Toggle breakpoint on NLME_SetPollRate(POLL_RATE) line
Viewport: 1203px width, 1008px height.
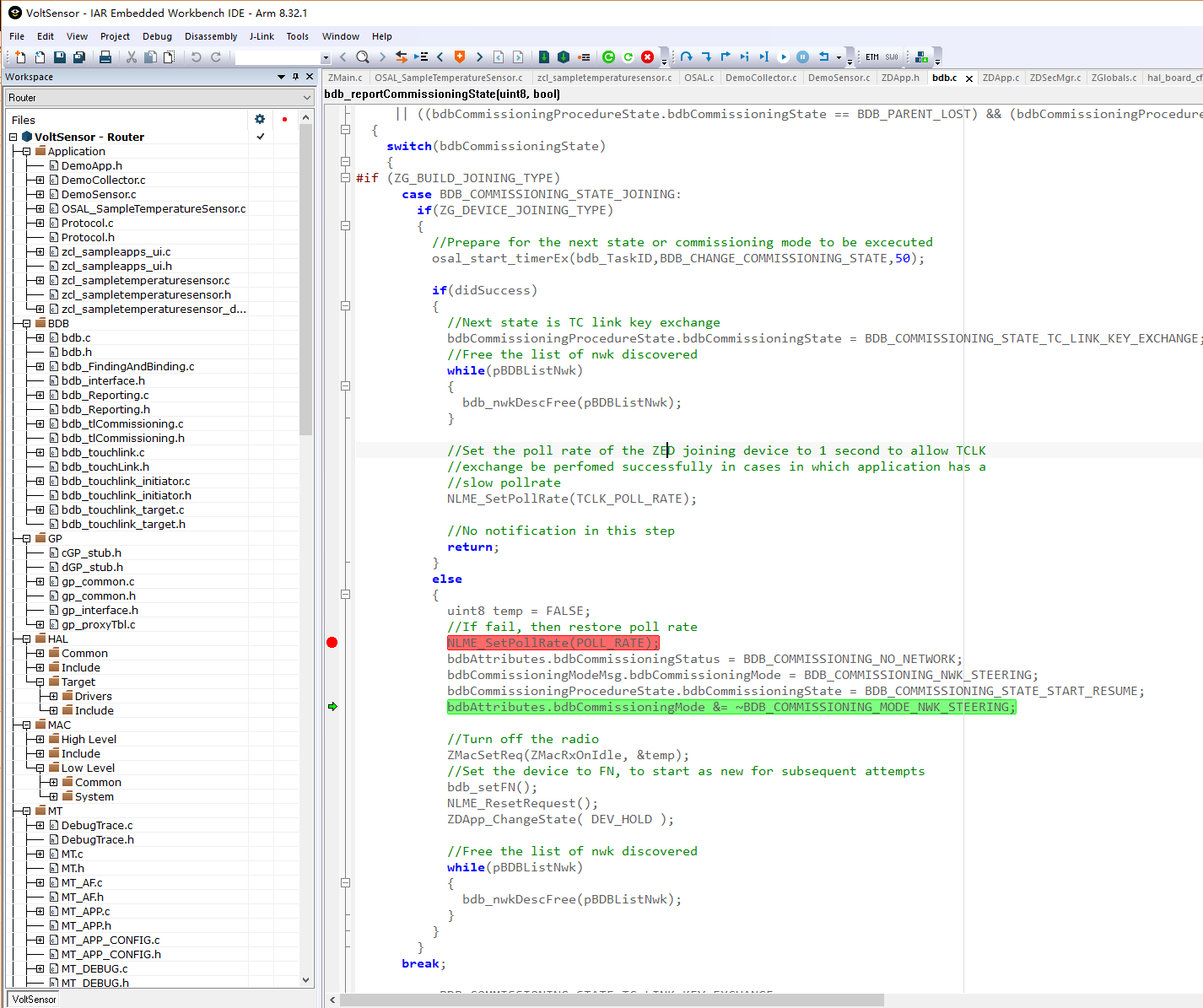tap(332, 643)
